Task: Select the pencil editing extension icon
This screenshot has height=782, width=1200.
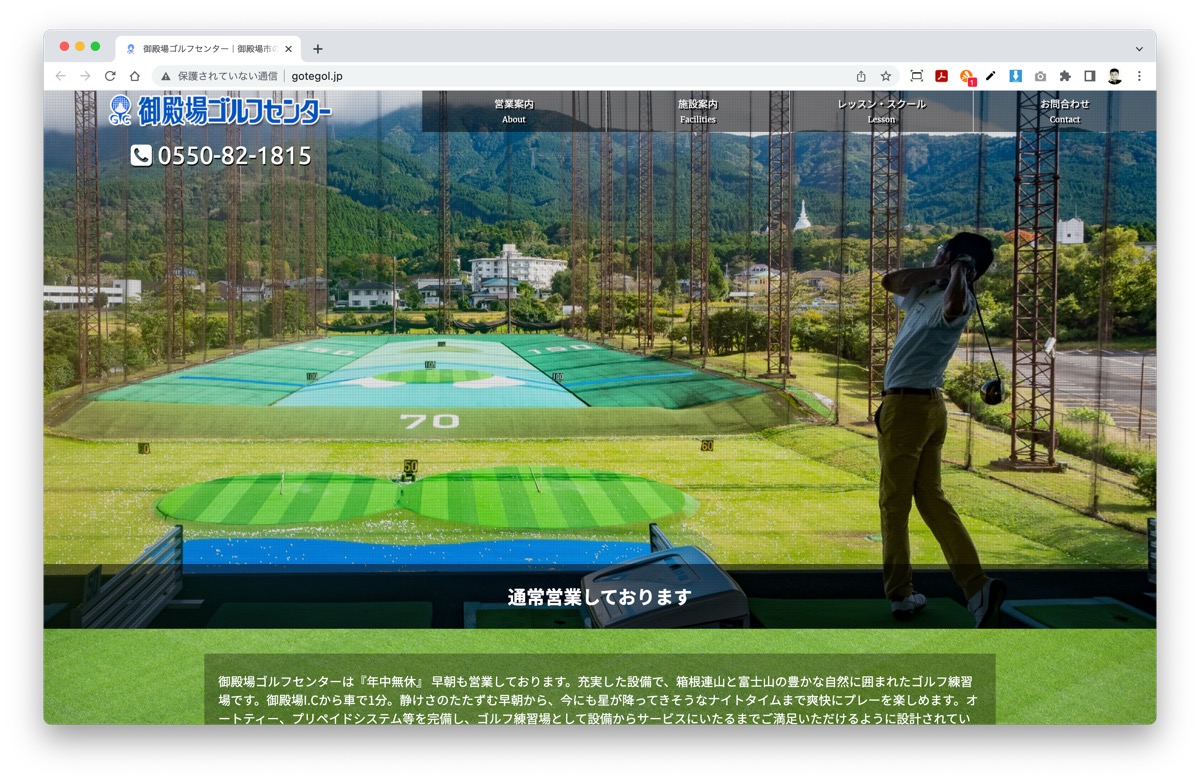Action: [990, 75]
